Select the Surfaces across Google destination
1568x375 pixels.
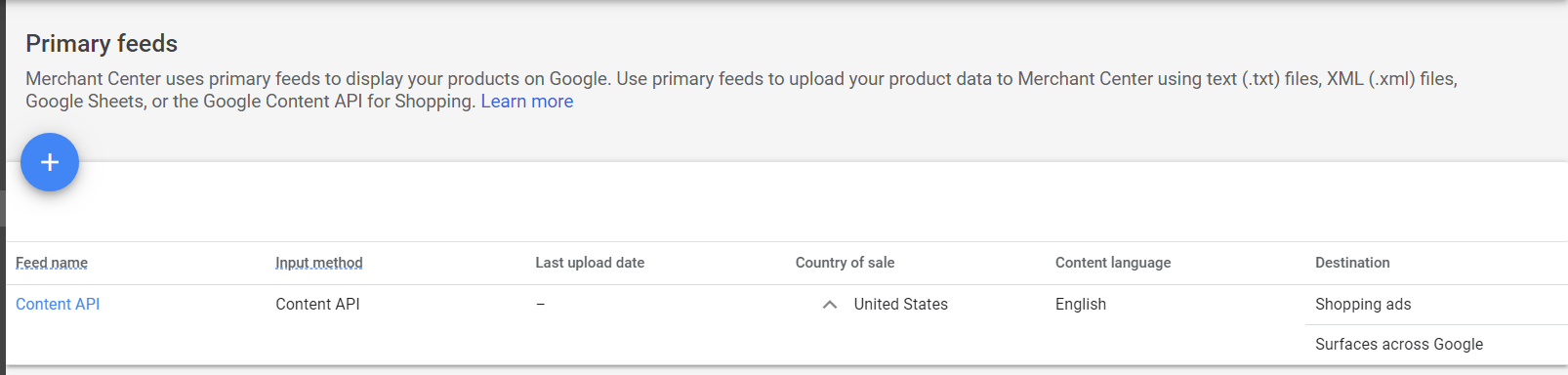[1399, 344]
